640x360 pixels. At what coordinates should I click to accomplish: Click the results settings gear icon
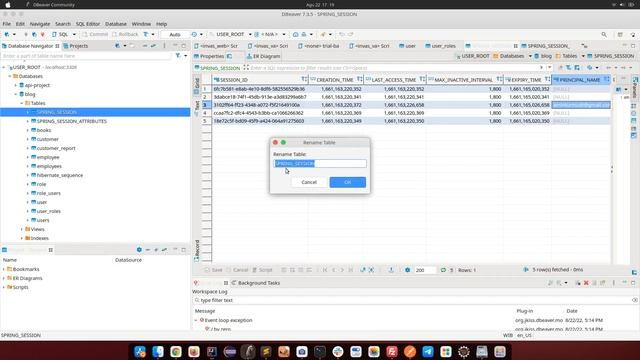point(407,270)
